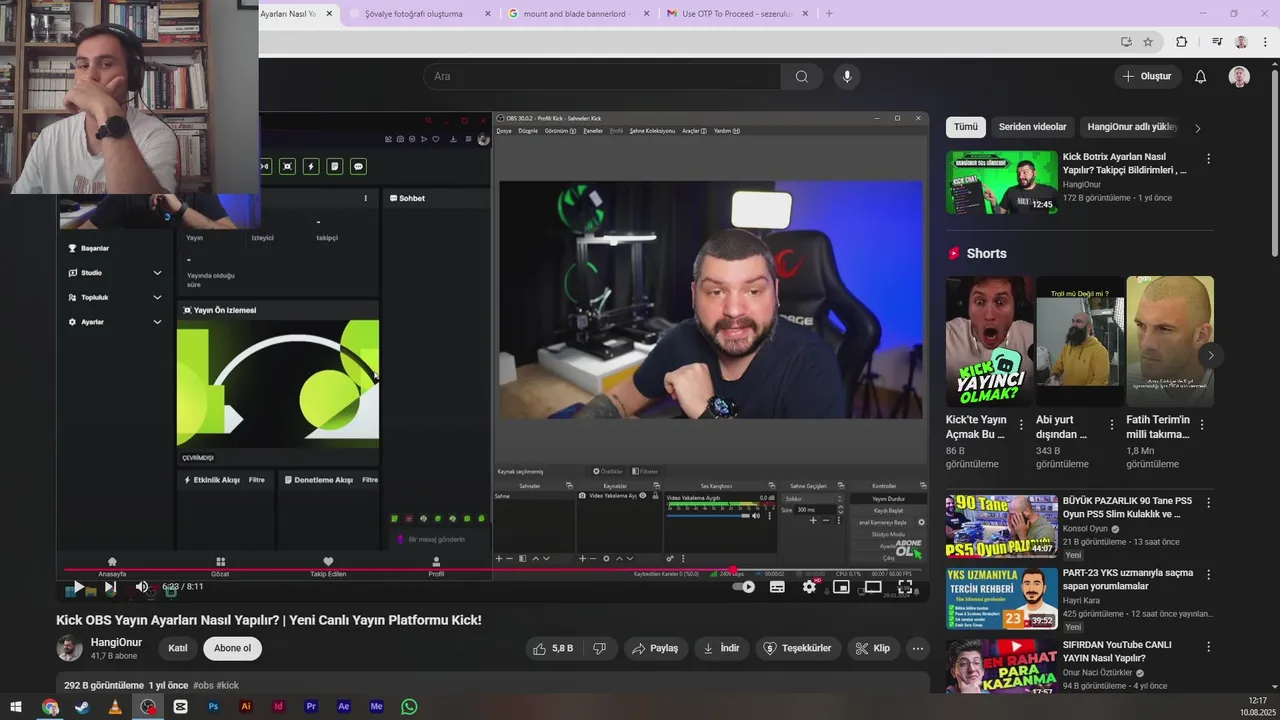Screen dimensions: 1280x720
Task: Bookmark this page with star icon
Action: pos(1148,42)
